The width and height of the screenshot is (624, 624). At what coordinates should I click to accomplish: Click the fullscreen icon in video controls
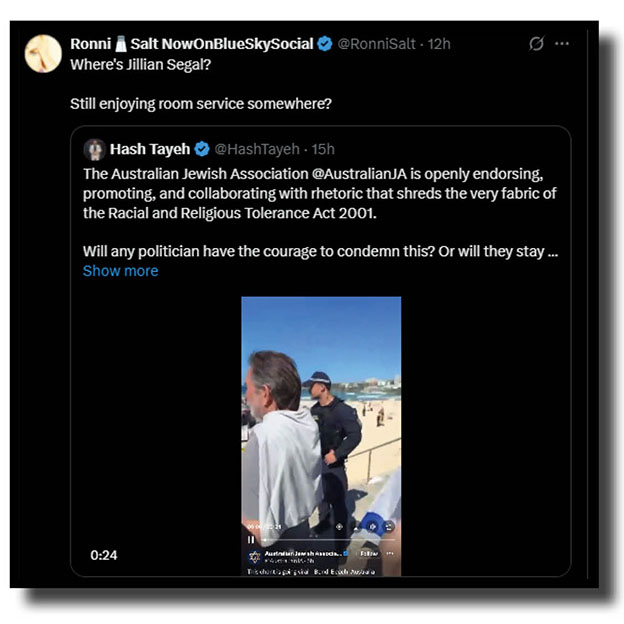(x=389, y=525)
